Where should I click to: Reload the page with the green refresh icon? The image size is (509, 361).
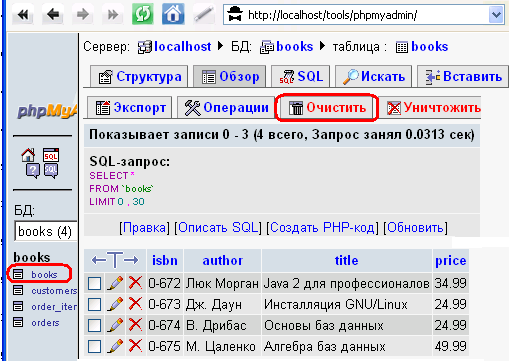point(143,14)
